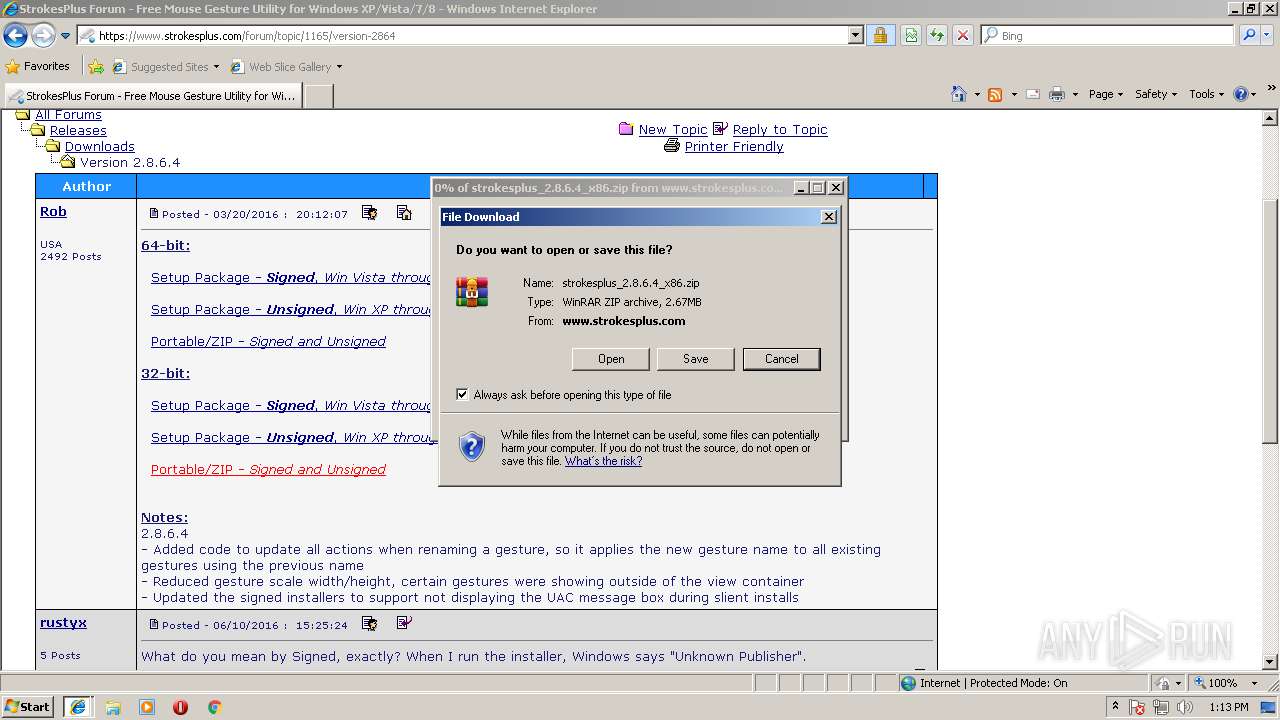Open the Suggested Sites favorites item

click(165, 67)
